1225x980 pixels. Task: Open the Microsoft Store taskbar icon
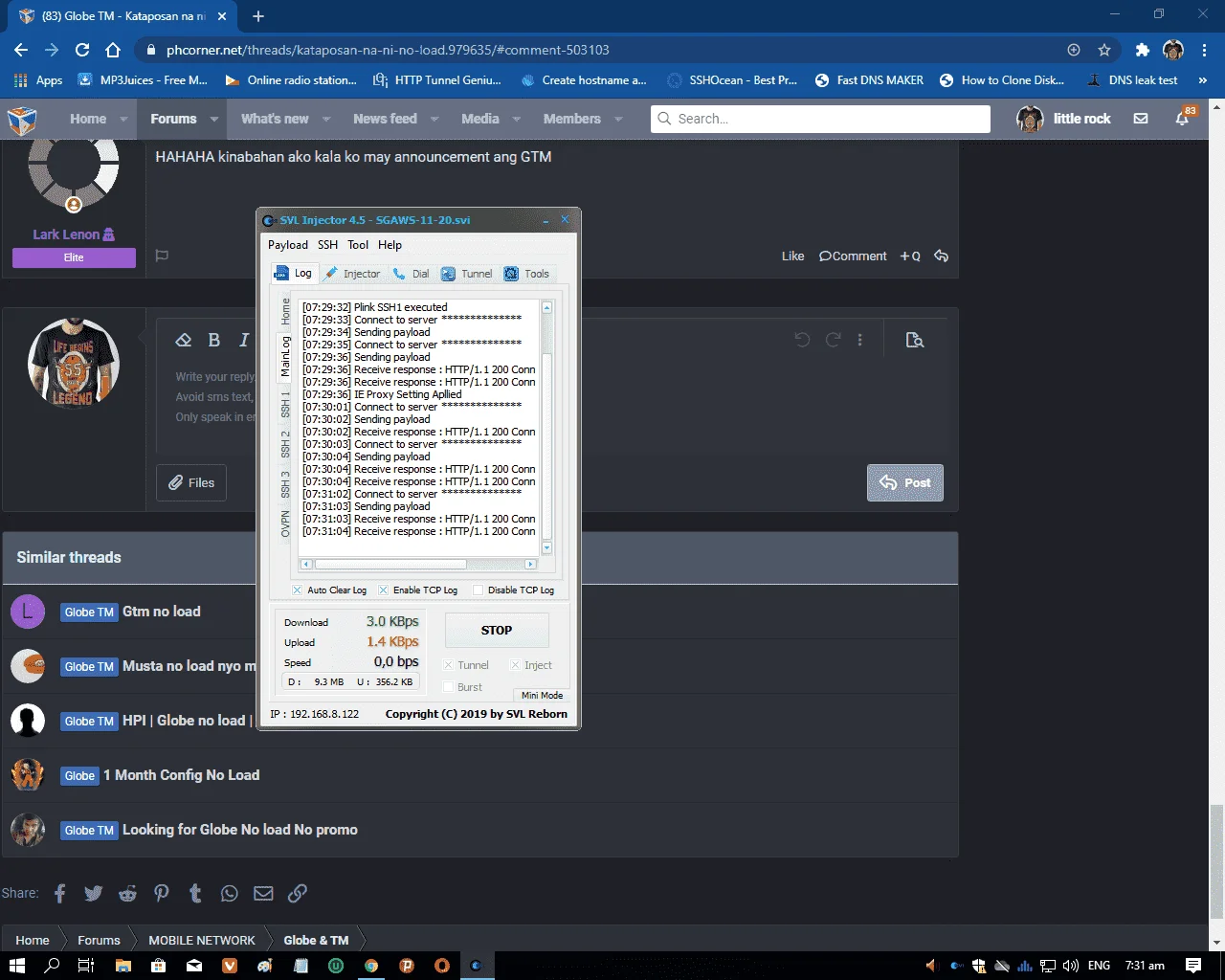(158, 965)
